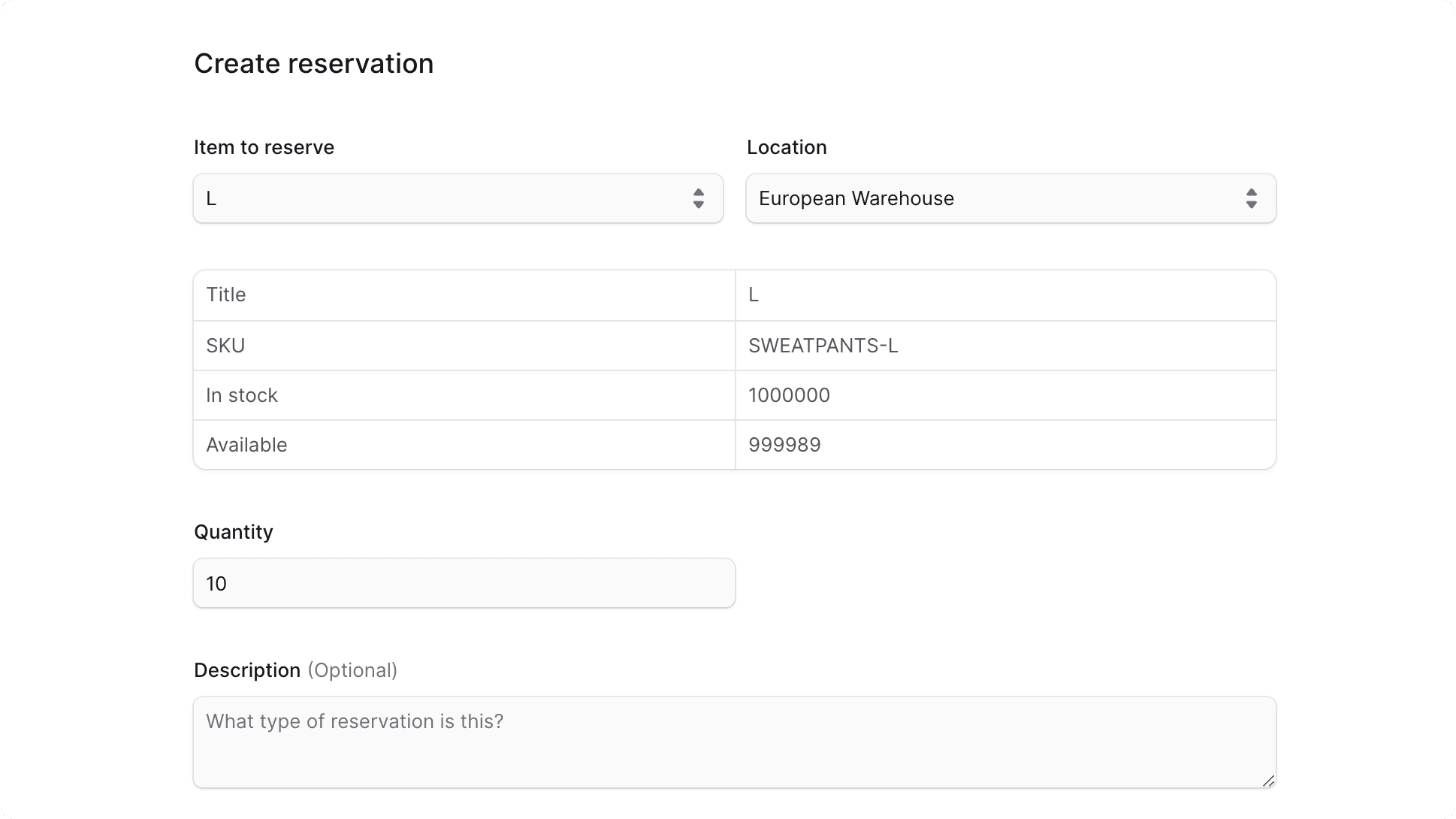Click the Location label
Viewport: 1456px width, 819px height.
click(787, 147)
